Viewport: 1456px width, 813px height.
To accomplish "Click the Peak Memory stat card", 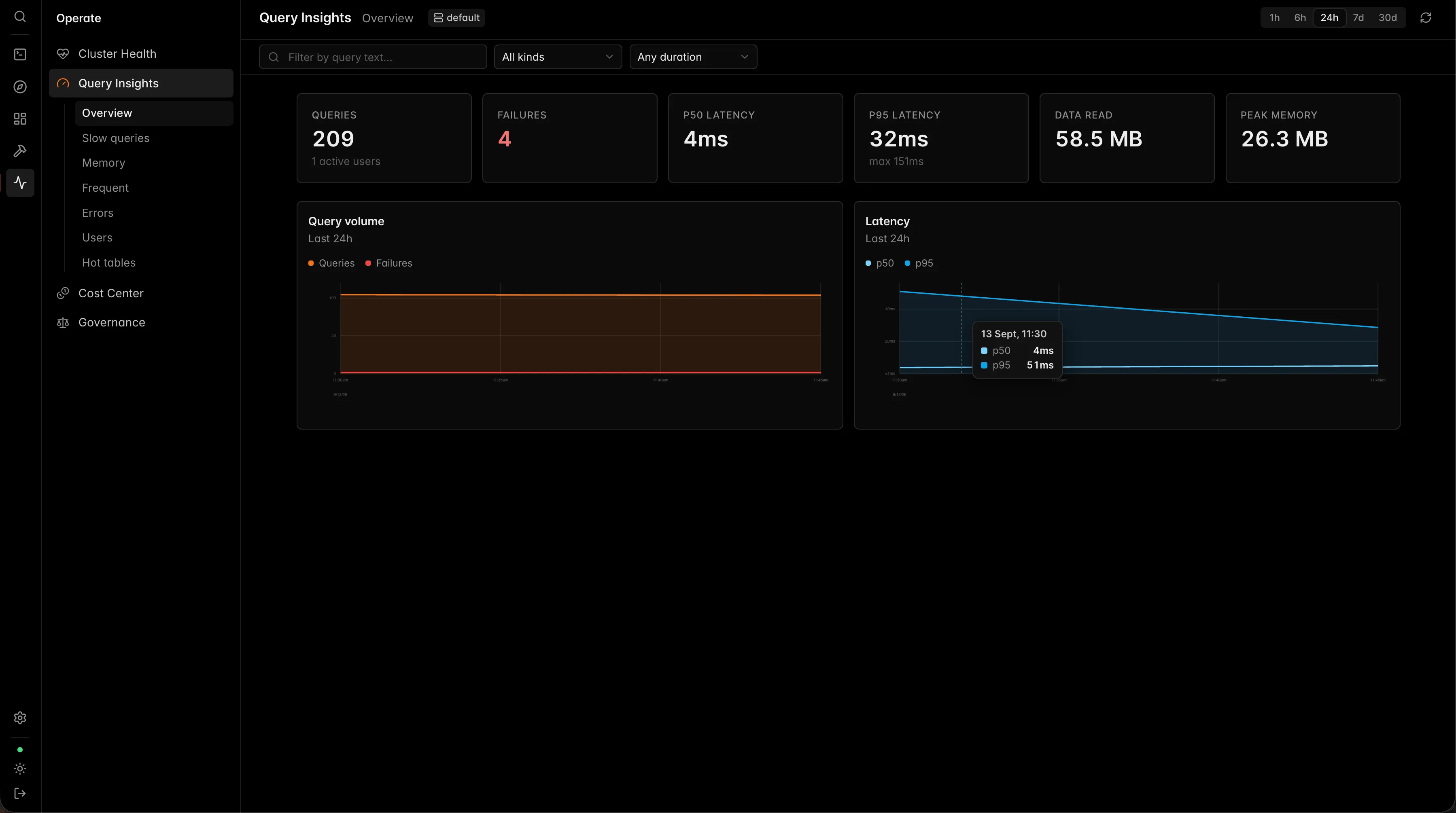I will 1312,138.
